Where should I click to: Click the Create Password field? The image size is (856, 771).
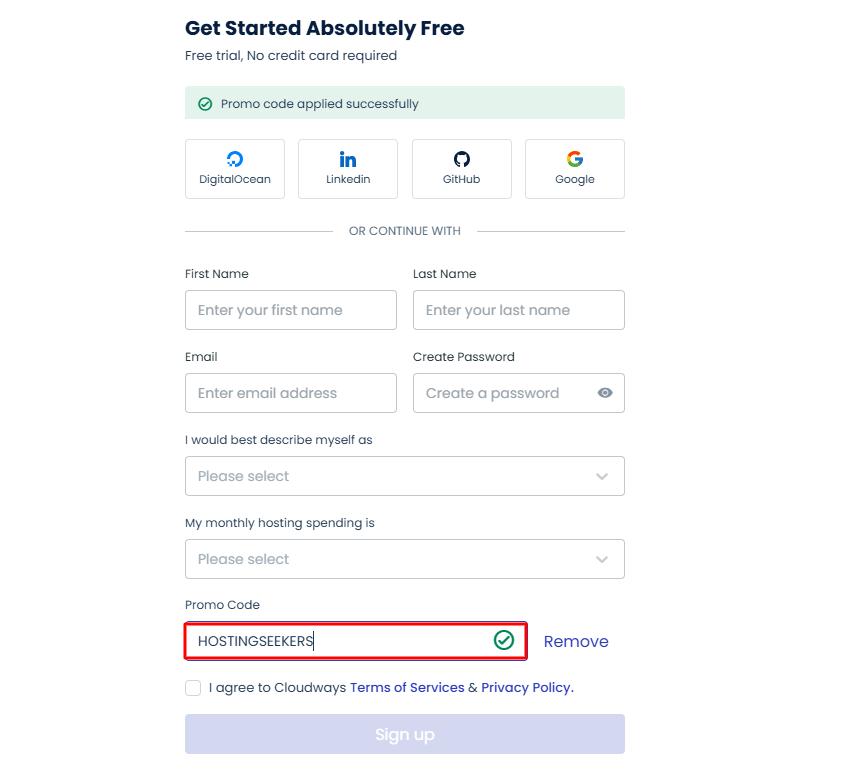coord(505,393)
